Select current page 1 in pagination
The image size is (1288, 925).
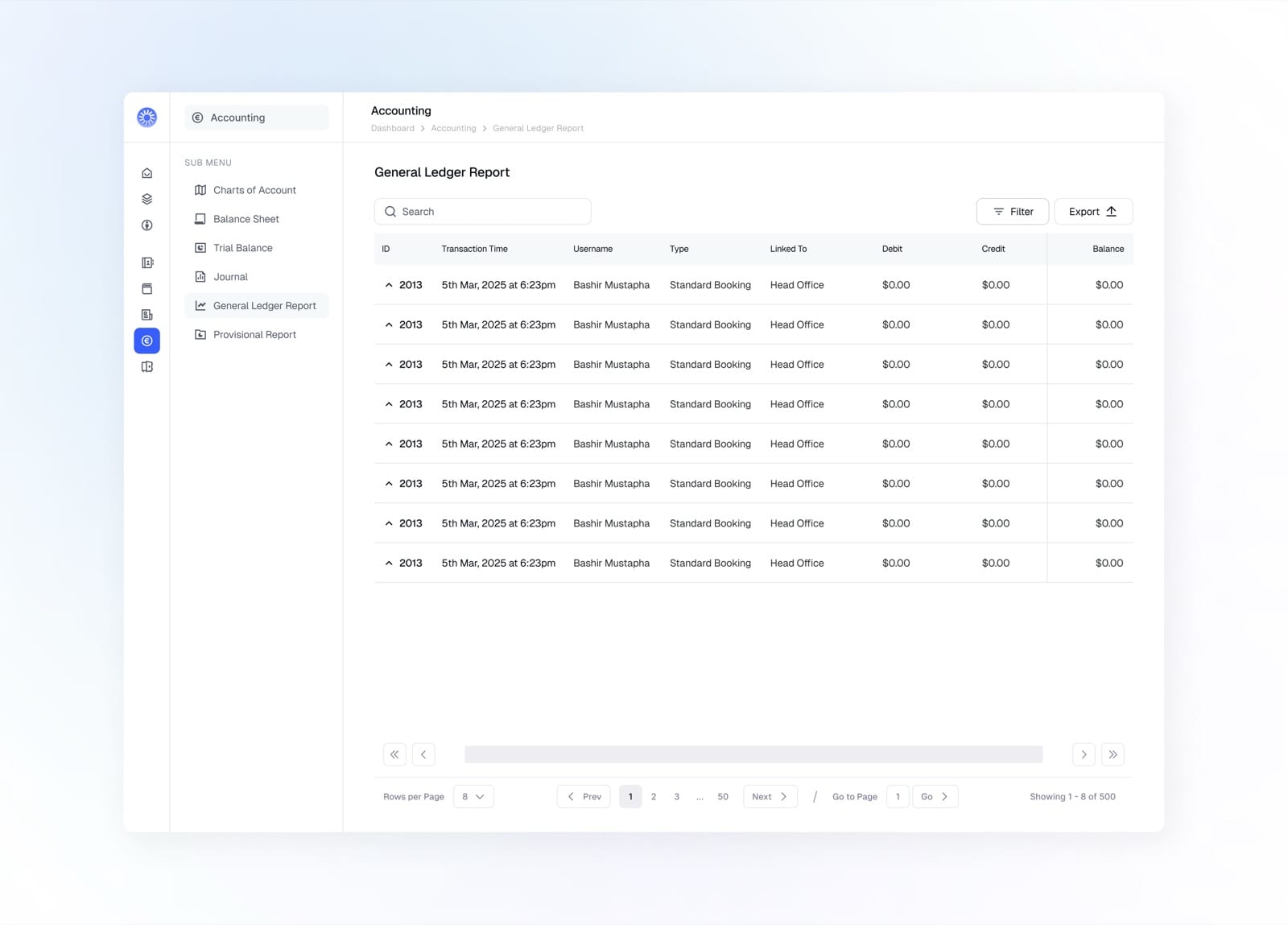pos(630,796)
